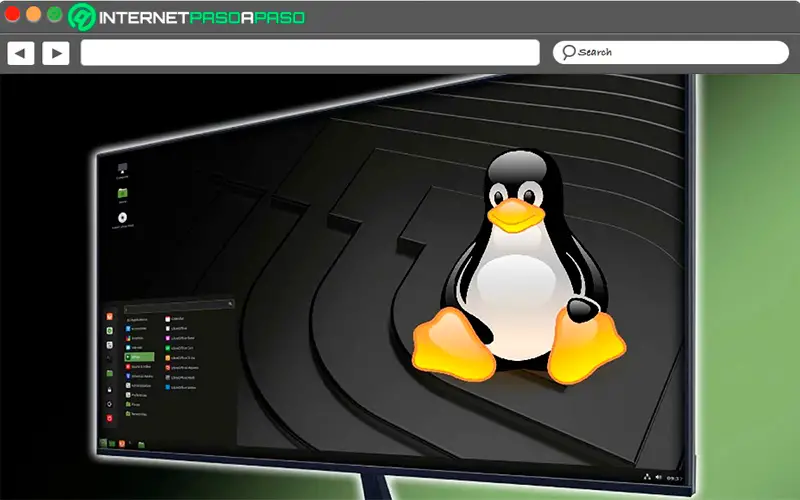800x500 pixels.
Task: Launch Firefox from menu favorites sidebar
Action: (x=109, y=316)
